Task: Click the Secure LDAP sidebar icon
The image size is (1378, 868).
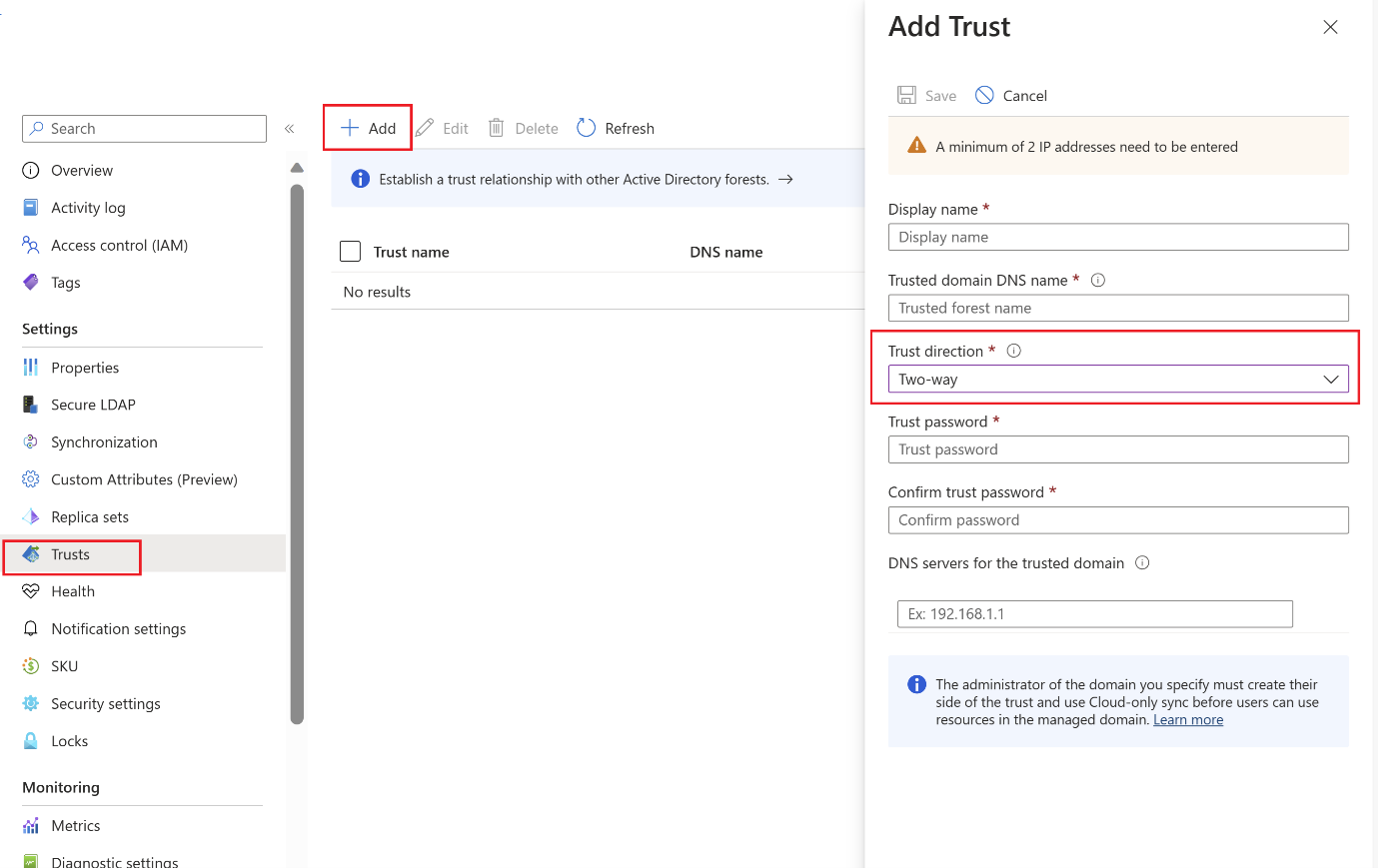Action: point(31,405)
